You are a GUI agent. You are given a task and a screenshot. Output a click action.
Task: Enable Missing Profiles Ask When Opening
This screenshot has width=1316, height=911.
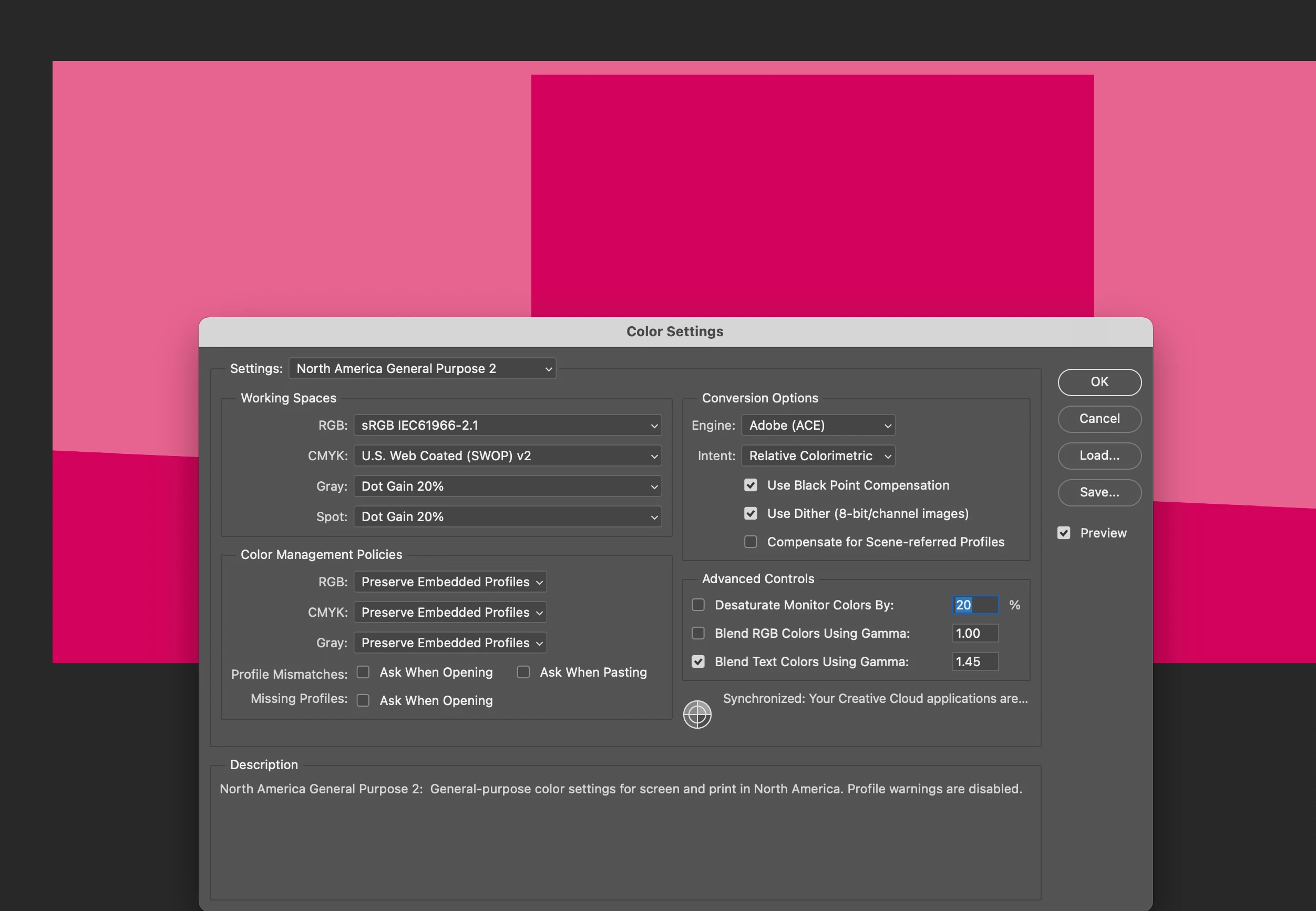(x=363, y=700)
